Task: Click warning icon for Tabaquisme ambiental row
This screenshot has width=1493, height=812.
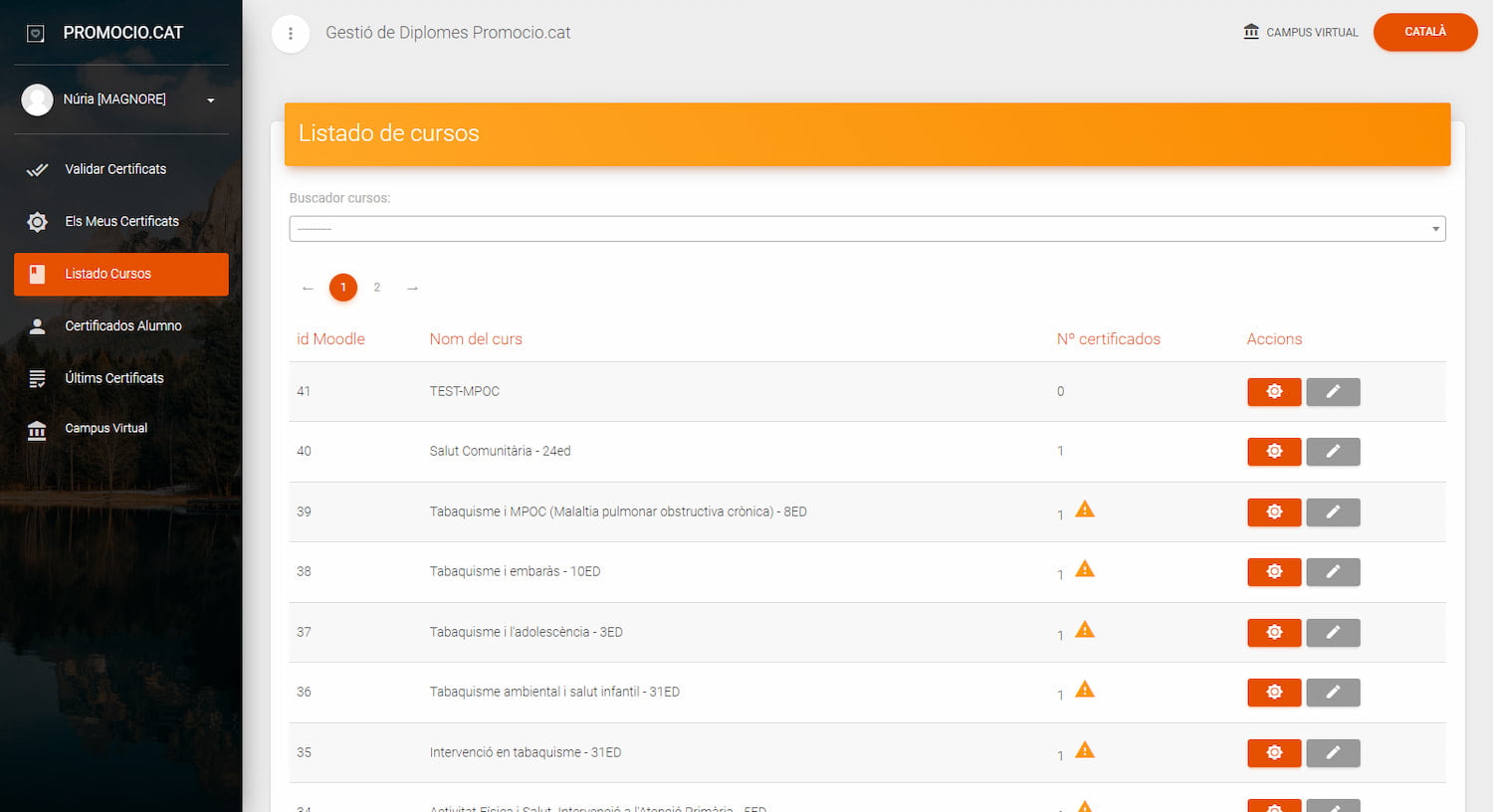Action: (1085, 690)
